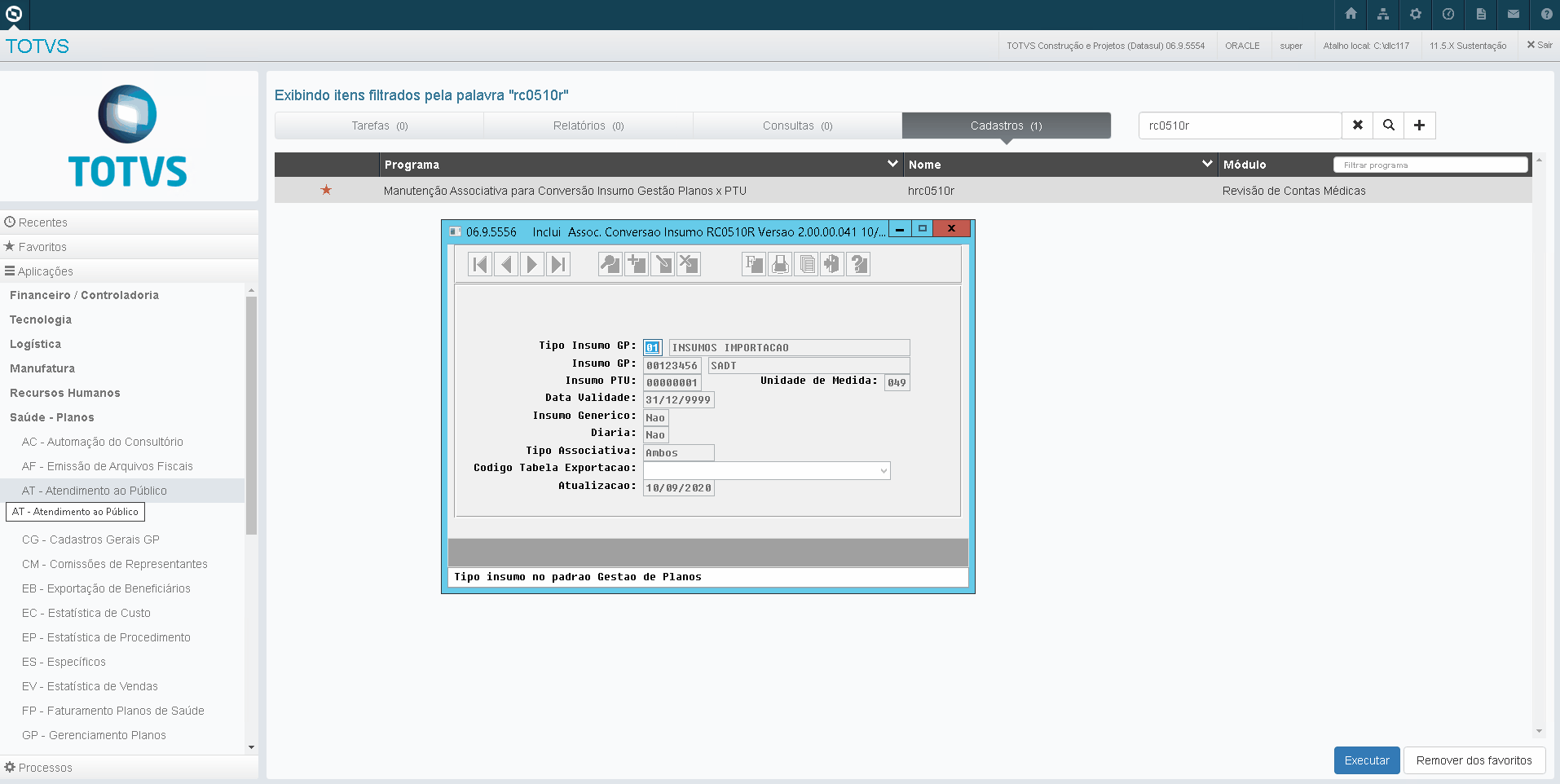
Task: Click the Executar button
Action: pyautogui.click(x=1367, y=760)
